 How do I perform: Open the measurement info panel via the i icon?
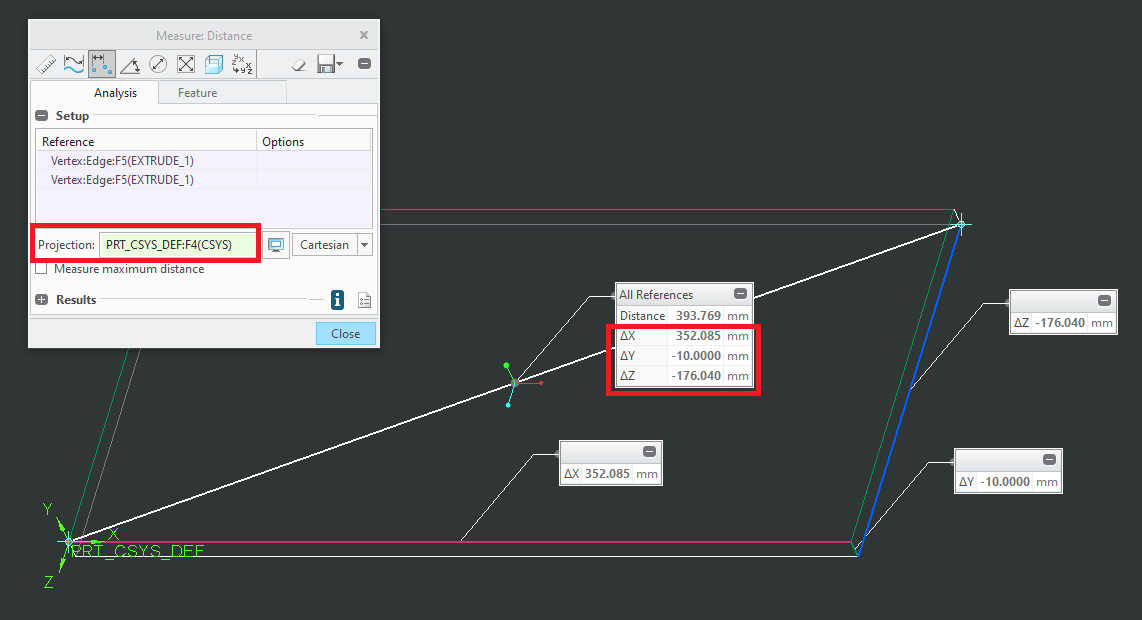click(337, 299)
